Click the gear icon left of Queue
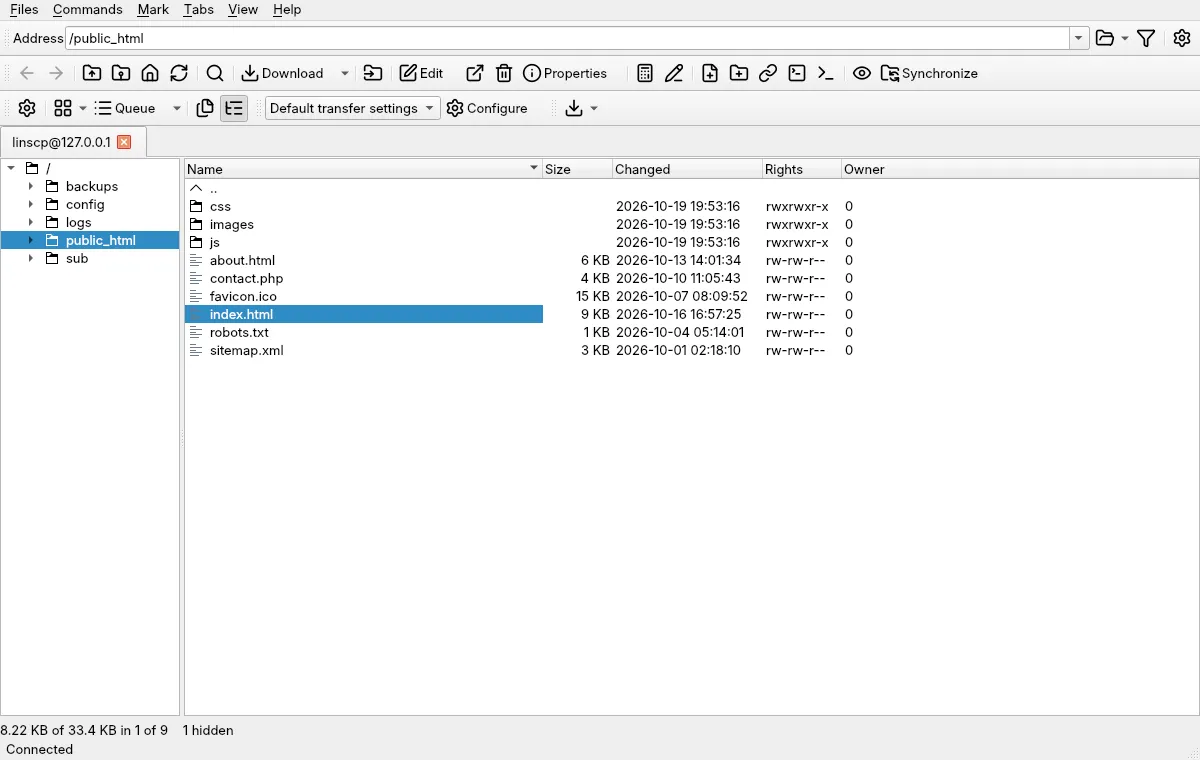 (27, 108)
